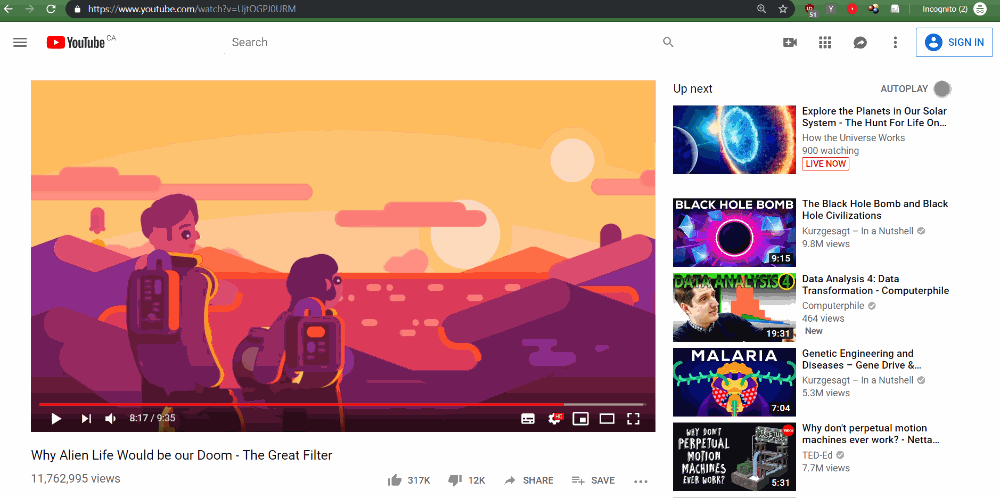Screen dimensions: 1000x498
Task: Open 'Why don't perpetual motion machines' title
Action: [x=871, y=434]
